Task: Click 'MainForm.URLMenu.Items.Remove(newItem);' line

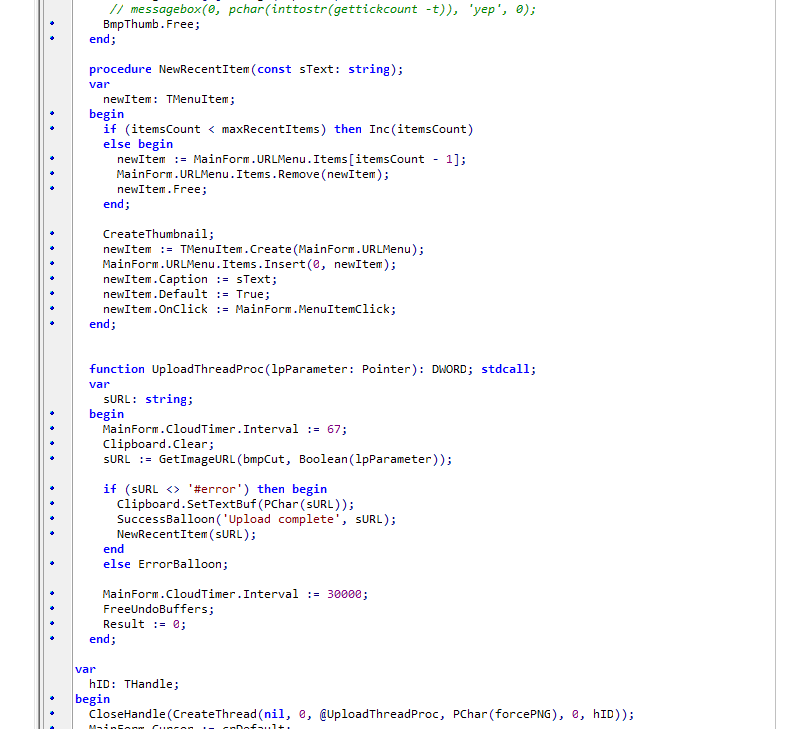Action: point(253,175)
